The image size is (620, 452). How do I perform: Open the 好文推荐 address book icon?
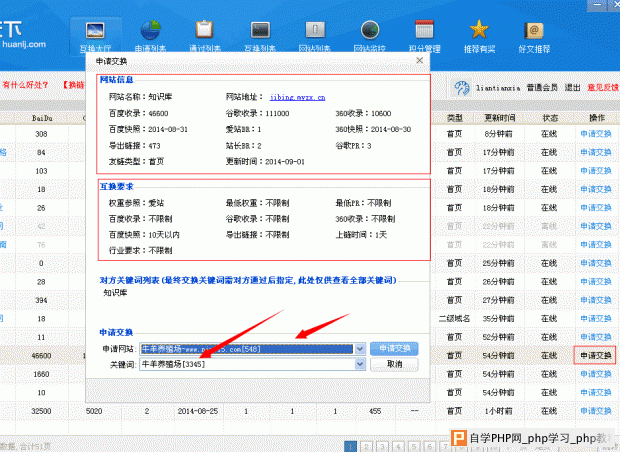coord(534,30)
